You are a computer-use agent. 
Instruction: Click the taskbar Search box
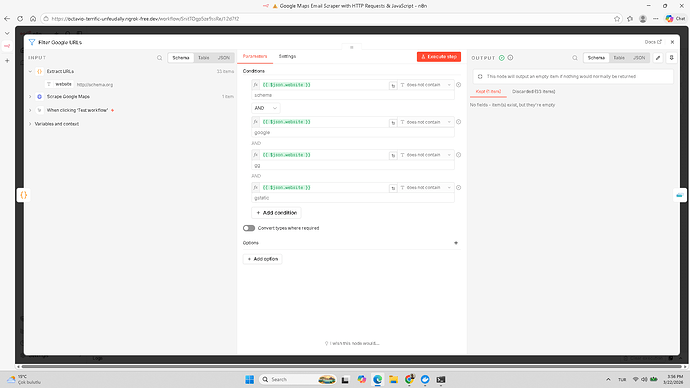click(298, 379)
